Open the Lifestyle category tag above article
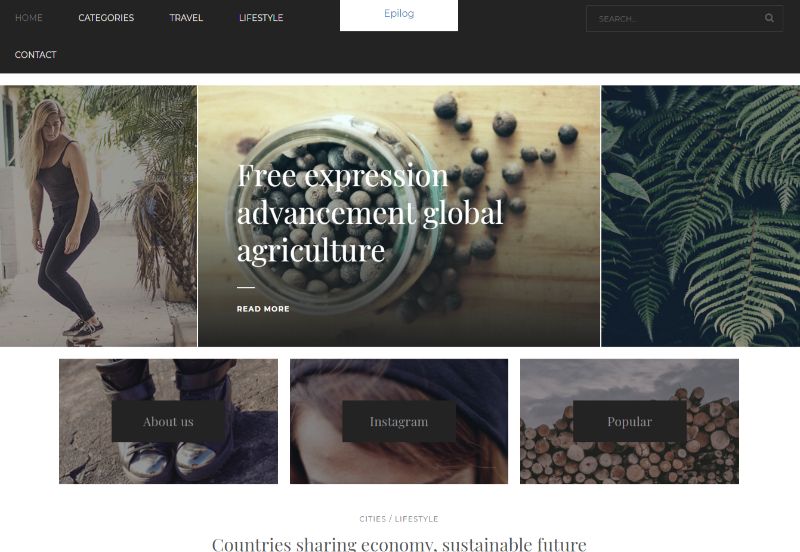800x552 pixels. click(416, 519)
